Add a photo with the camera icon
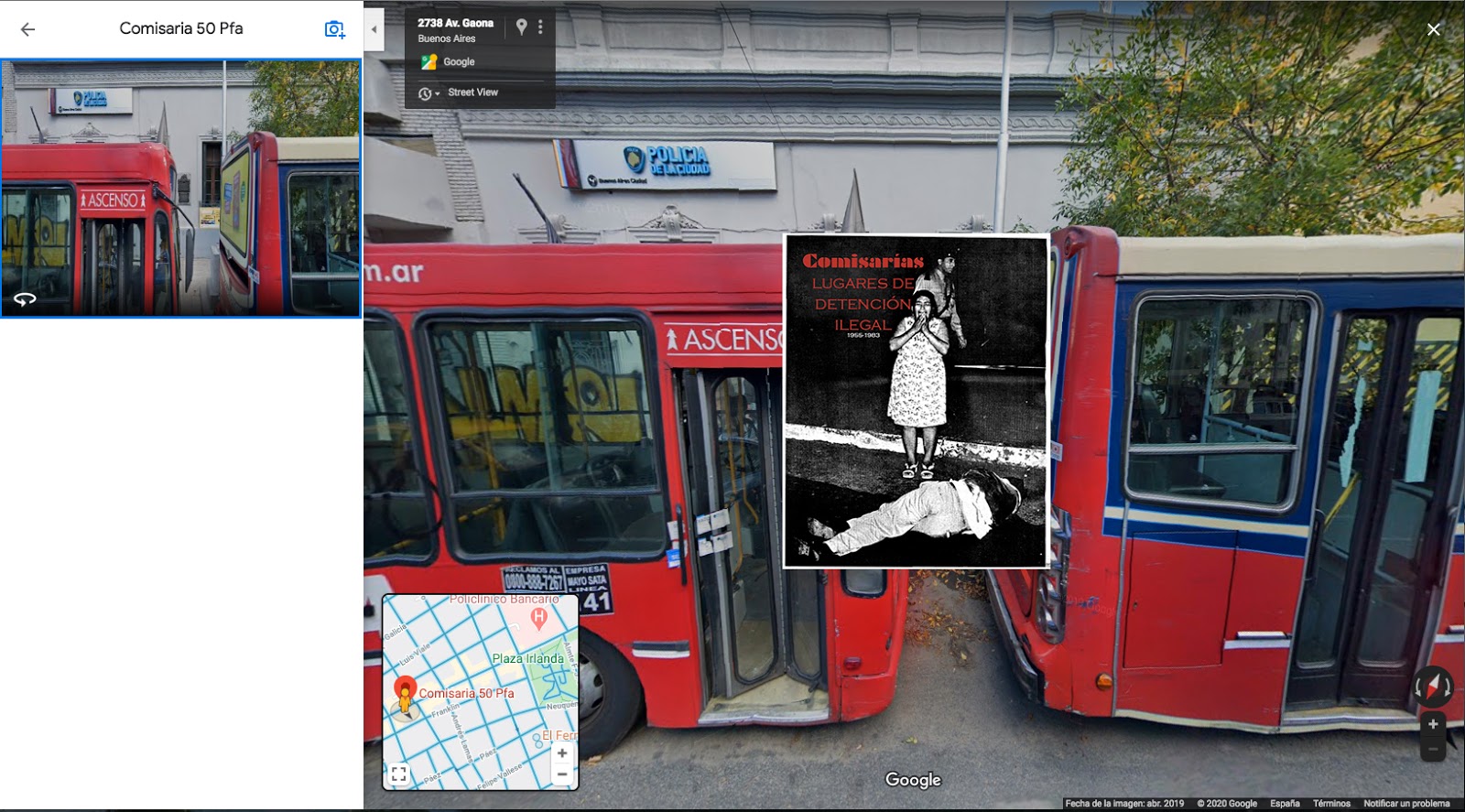 (335, 29)
